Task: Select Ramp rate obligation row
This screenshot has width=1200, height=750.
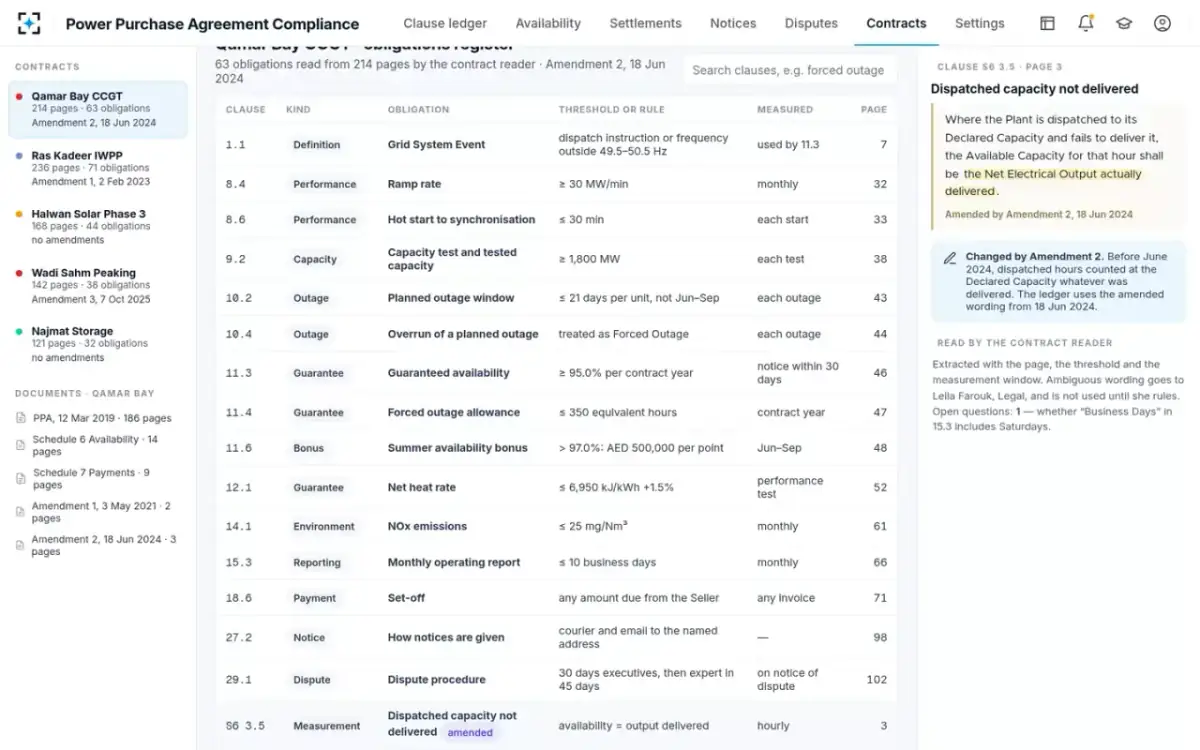Action: (x=556, y=184)
